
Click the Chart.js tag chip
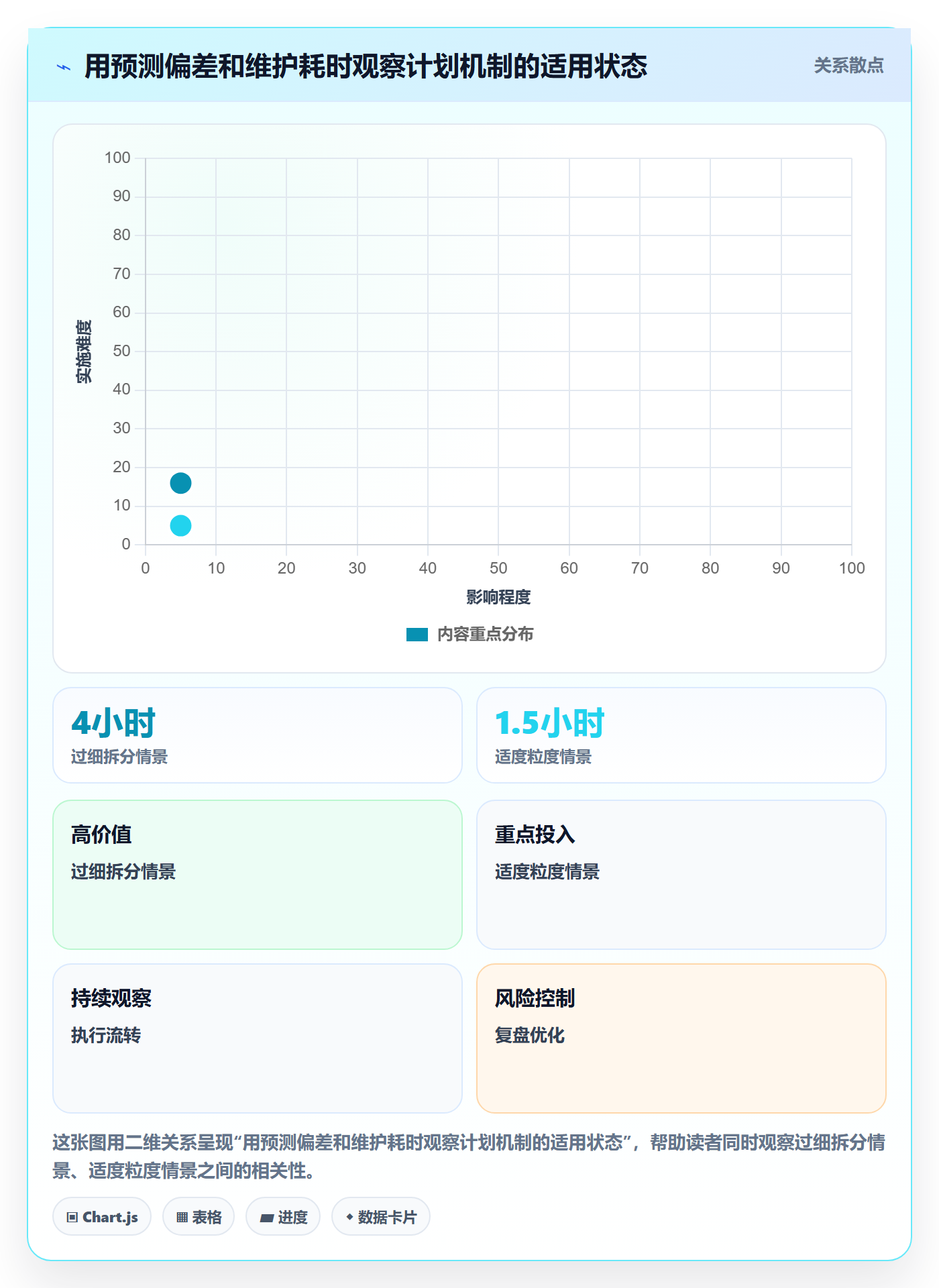102,1217
